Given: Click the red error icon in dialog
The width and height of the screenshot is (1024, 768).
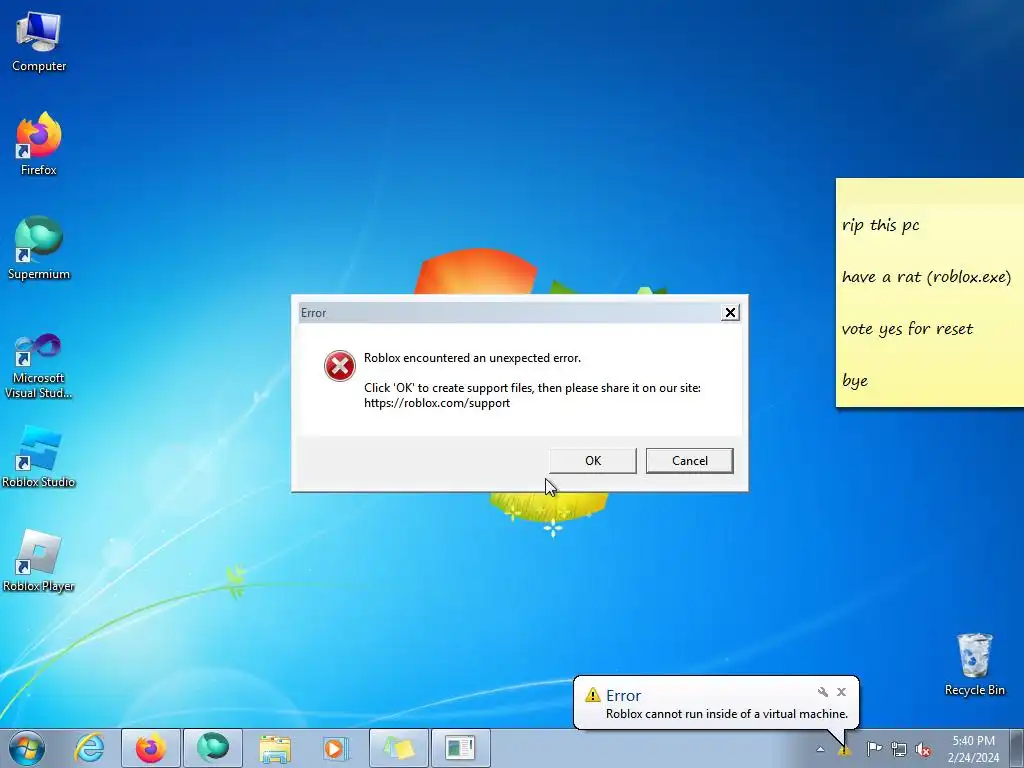Looking at the screenshot, I should pos(340,366).
